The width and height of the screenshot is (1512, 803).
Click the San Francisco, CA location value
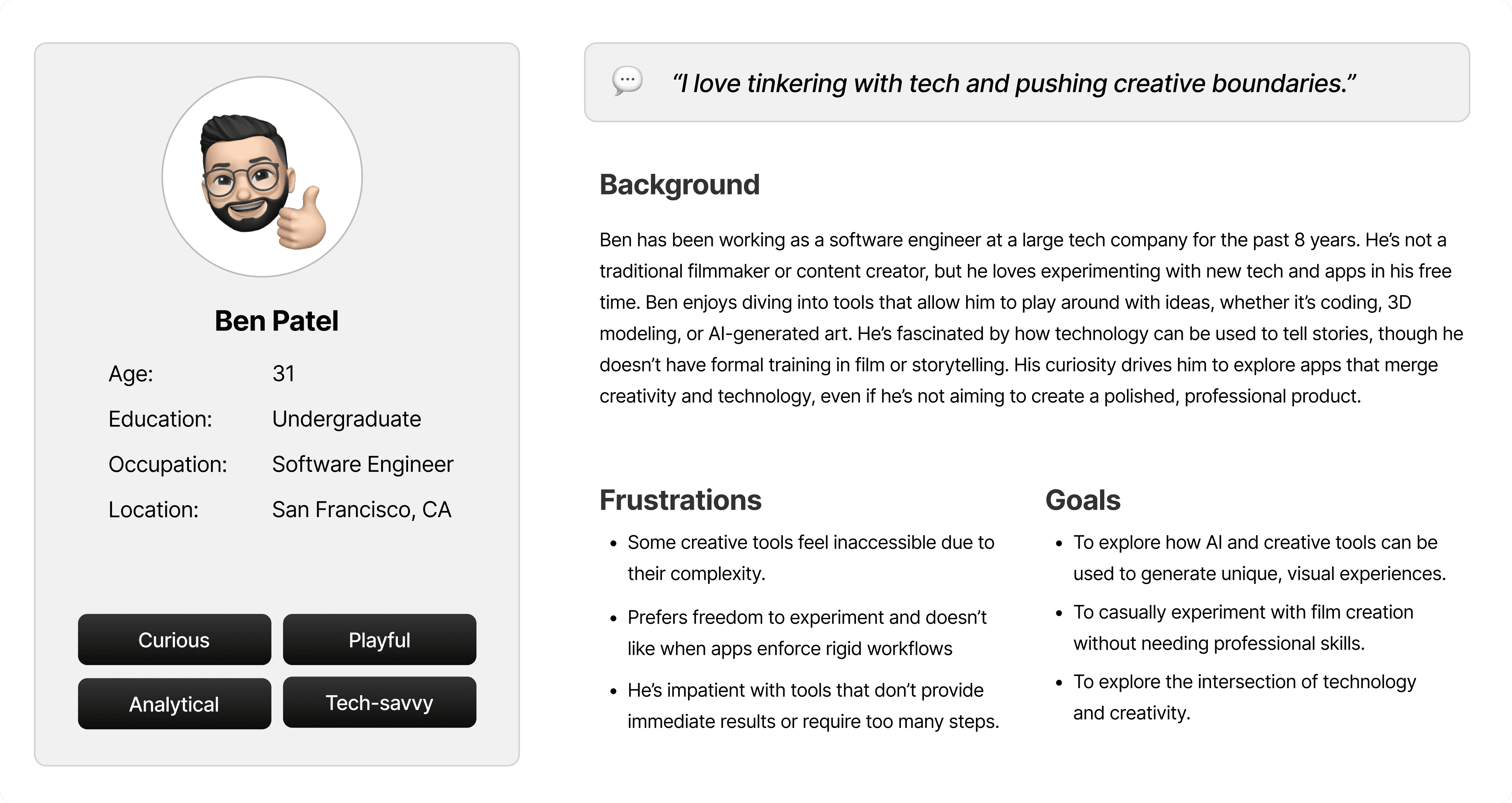point(362,510)
